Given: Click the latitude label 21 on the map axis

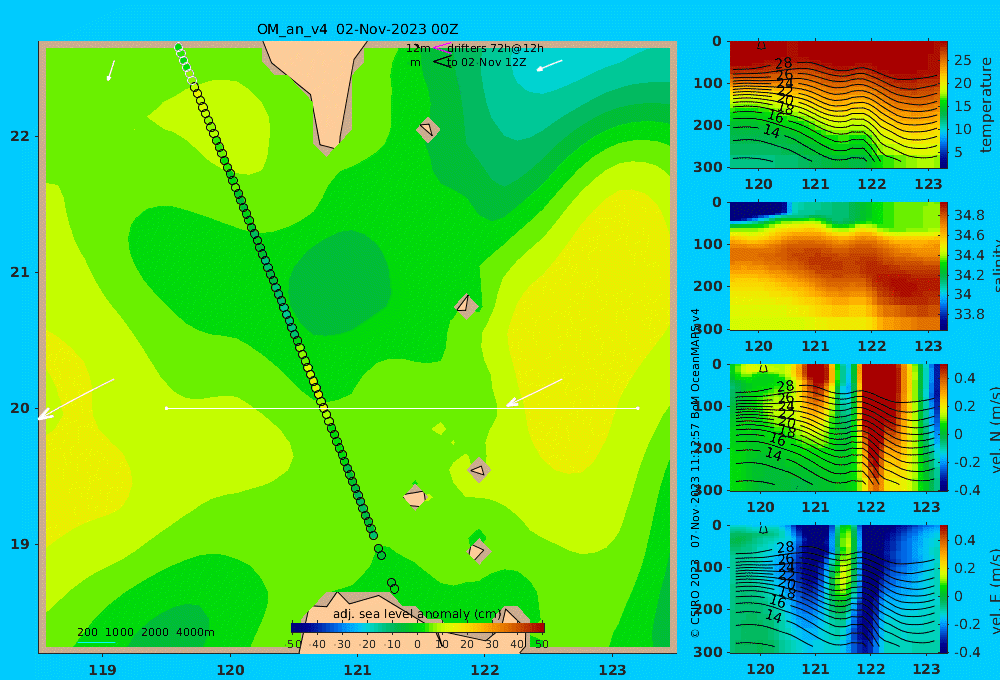Looking at the screenshot, I should (20, 272).
